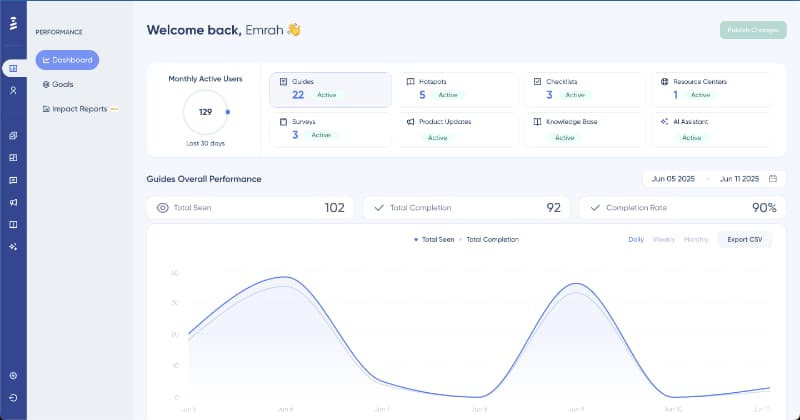Open the survey chat icon in left rail
Image resolution: width=800 pixels, height=420 pixels.
pos(13,180)
